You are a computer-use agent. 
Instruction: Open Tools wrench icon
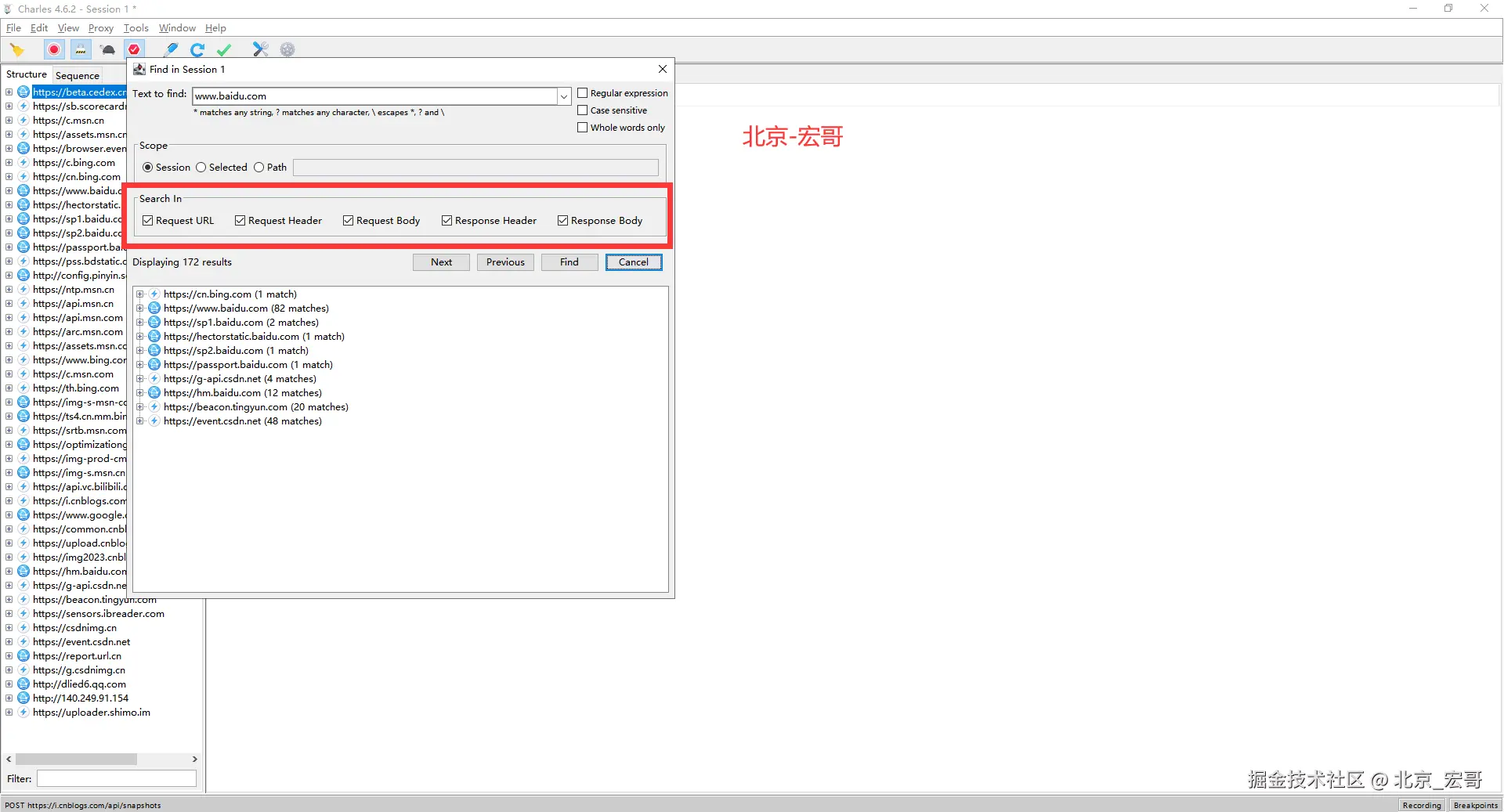tap(261, 49)
